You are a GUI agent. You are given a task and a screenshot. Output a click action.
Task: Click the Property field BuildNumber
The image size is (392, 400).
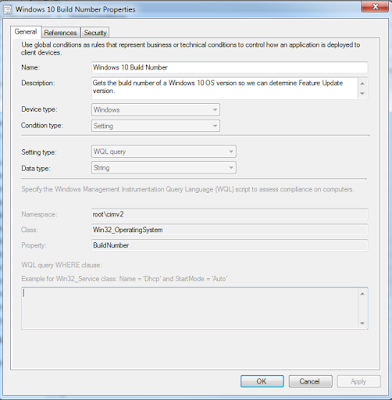point(230,245)
